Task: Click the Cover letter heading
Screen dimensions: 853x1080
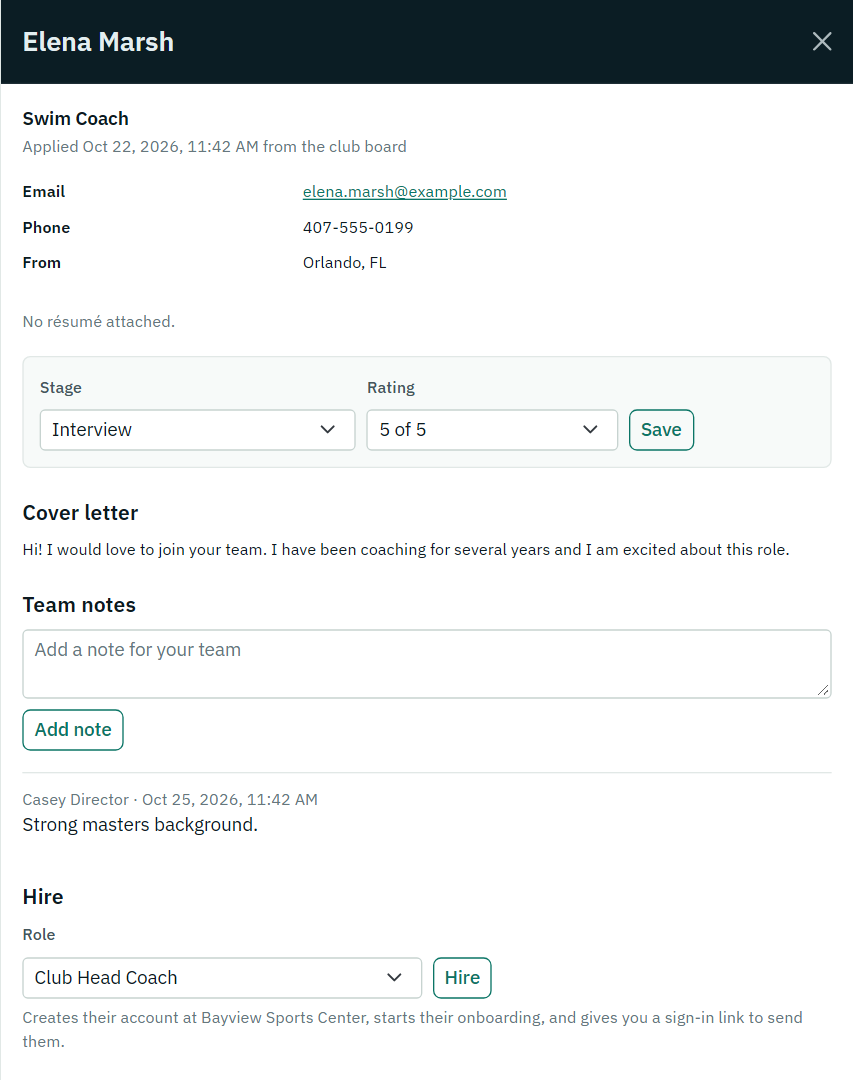Action: pos(80,513)
